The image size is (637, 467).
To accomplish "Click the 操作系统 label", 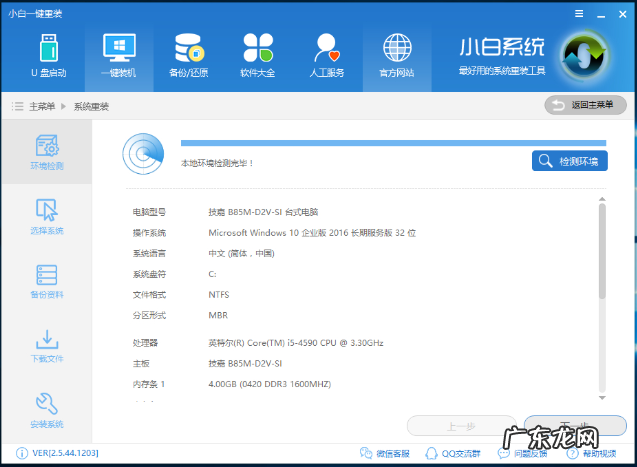I will 149,233.
